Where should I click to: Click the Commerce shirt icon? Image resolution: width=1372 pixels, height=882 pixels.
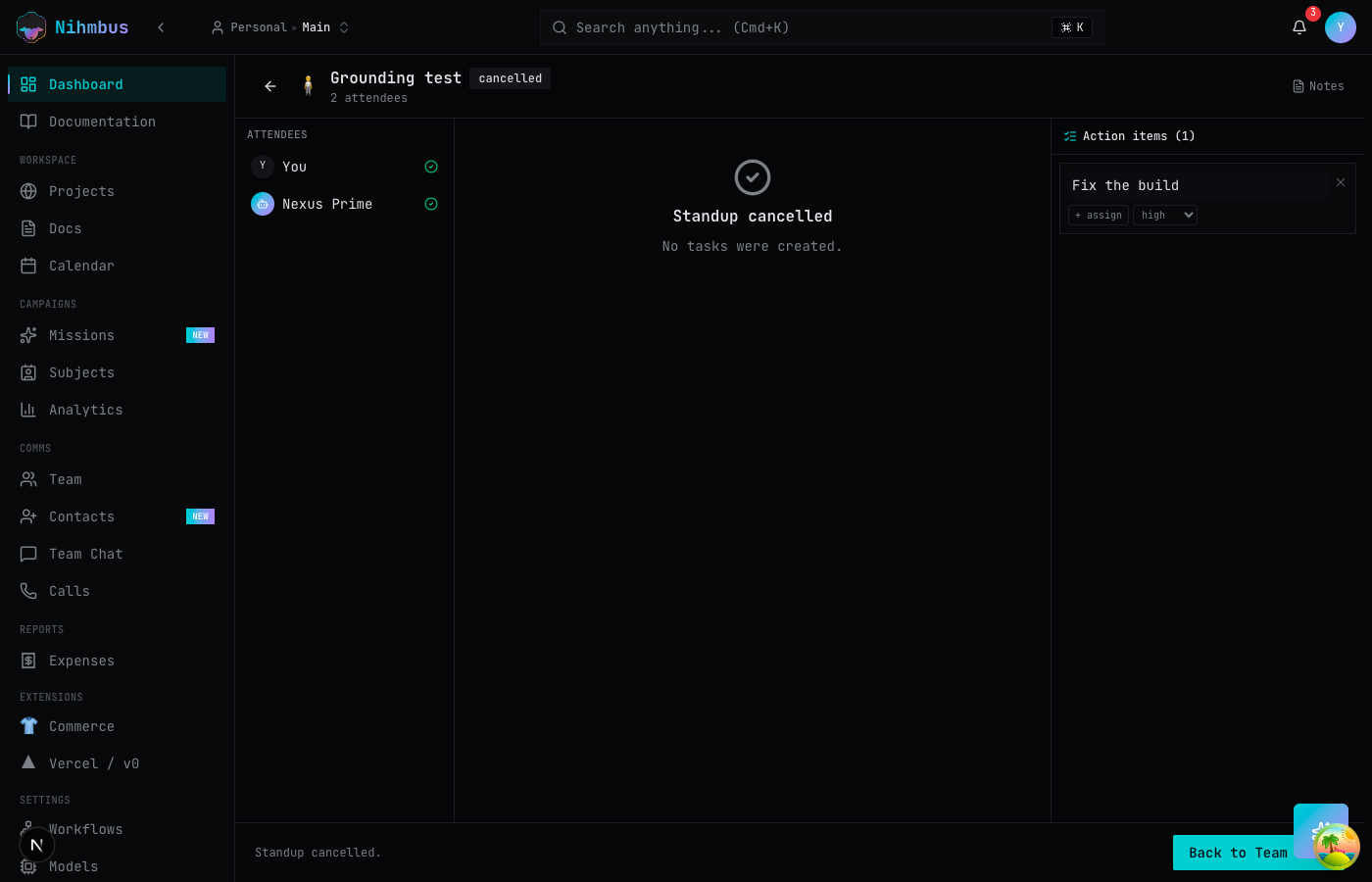point(28,726)
